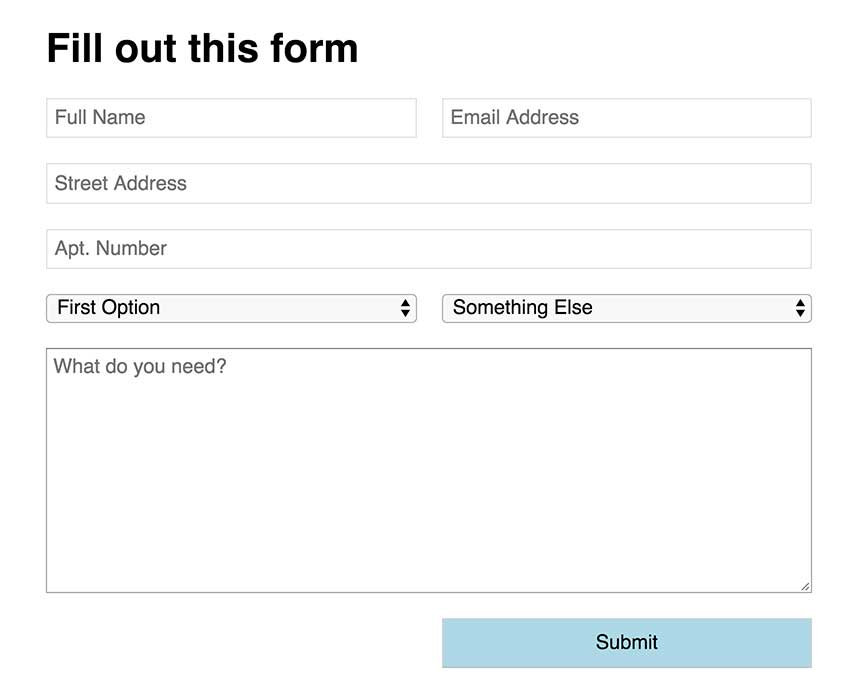This screenshot has width=866, height=690.
Task: Click the Full Name placeholder text
Action: [100, 118]
